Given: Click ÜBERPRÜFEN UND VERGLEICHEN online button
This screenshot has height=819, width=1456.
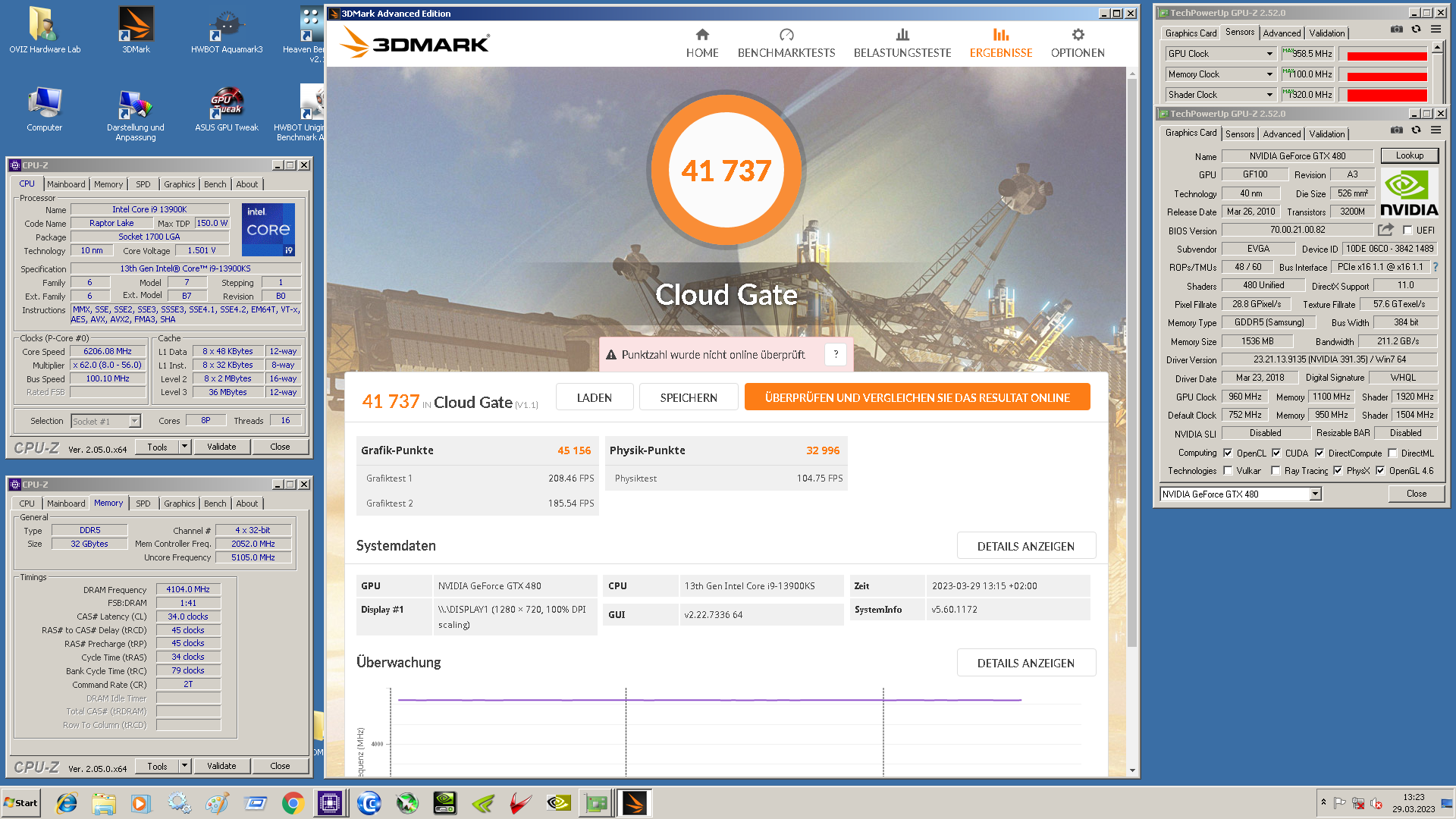Looking at the screenshot, I should click(x=917, y=397).
